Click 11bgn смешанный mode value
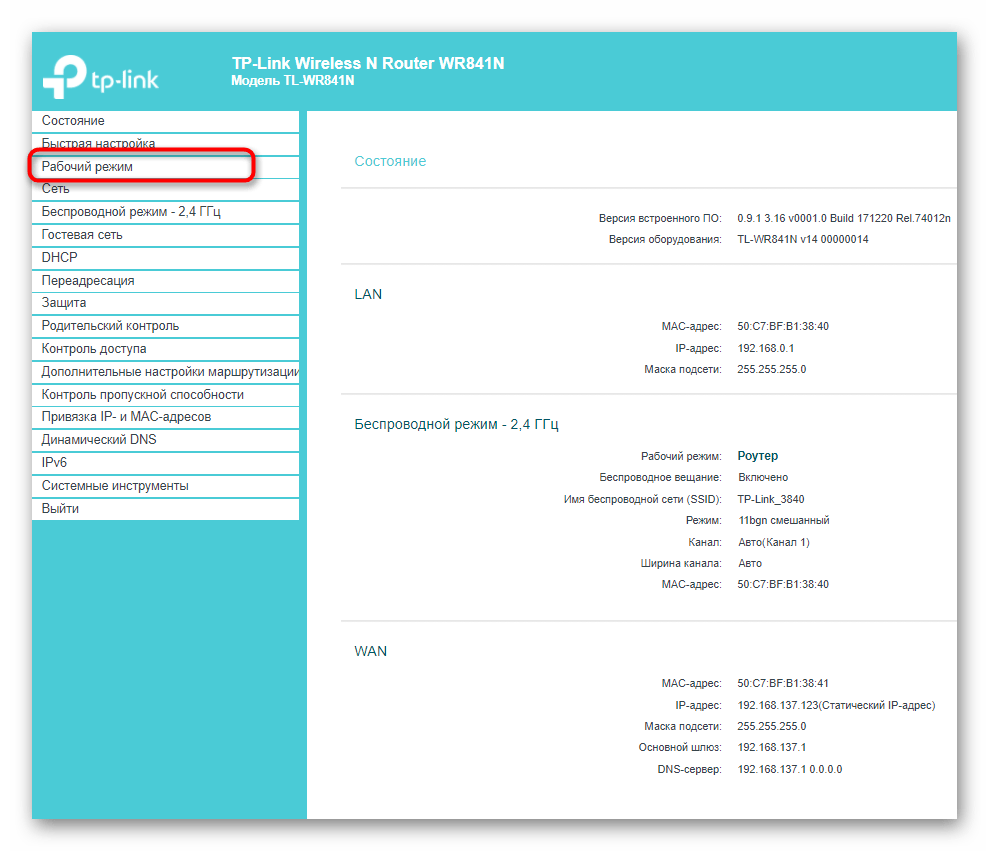989x851 pixels. pyautogui.click(x=783, y=520)
